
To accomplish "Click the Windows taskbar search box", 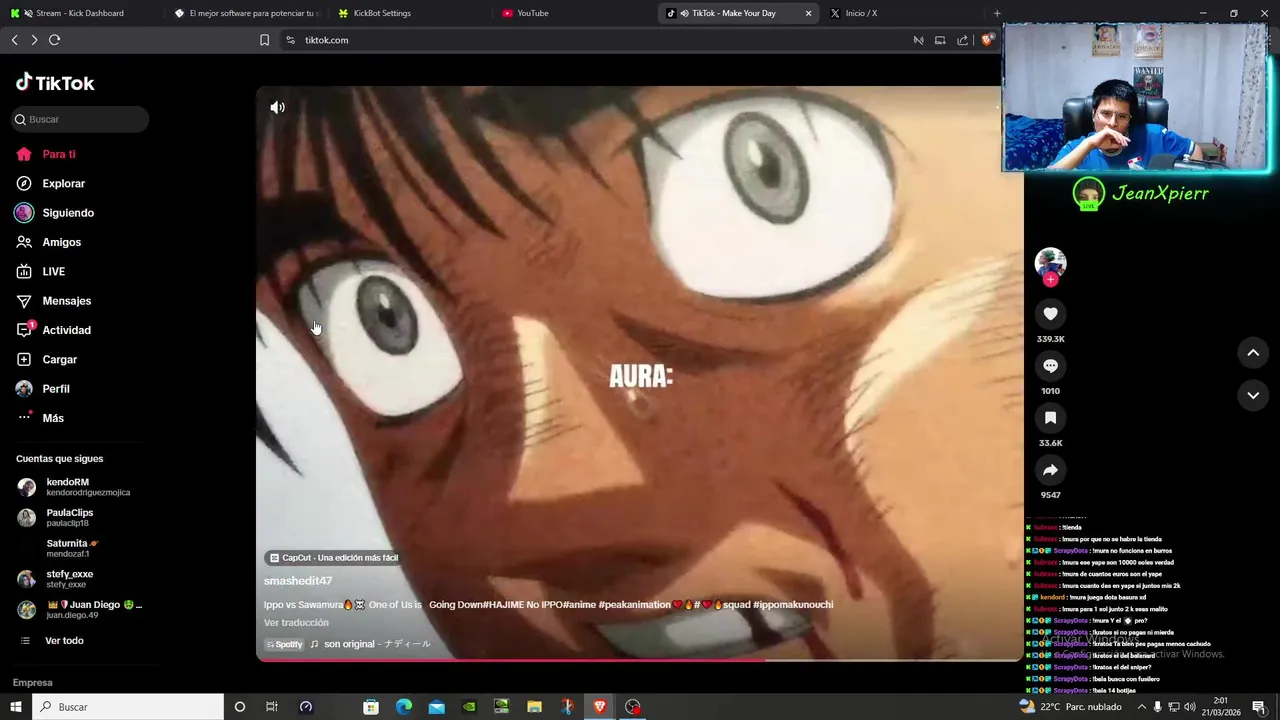I will [x=128, y=707].
